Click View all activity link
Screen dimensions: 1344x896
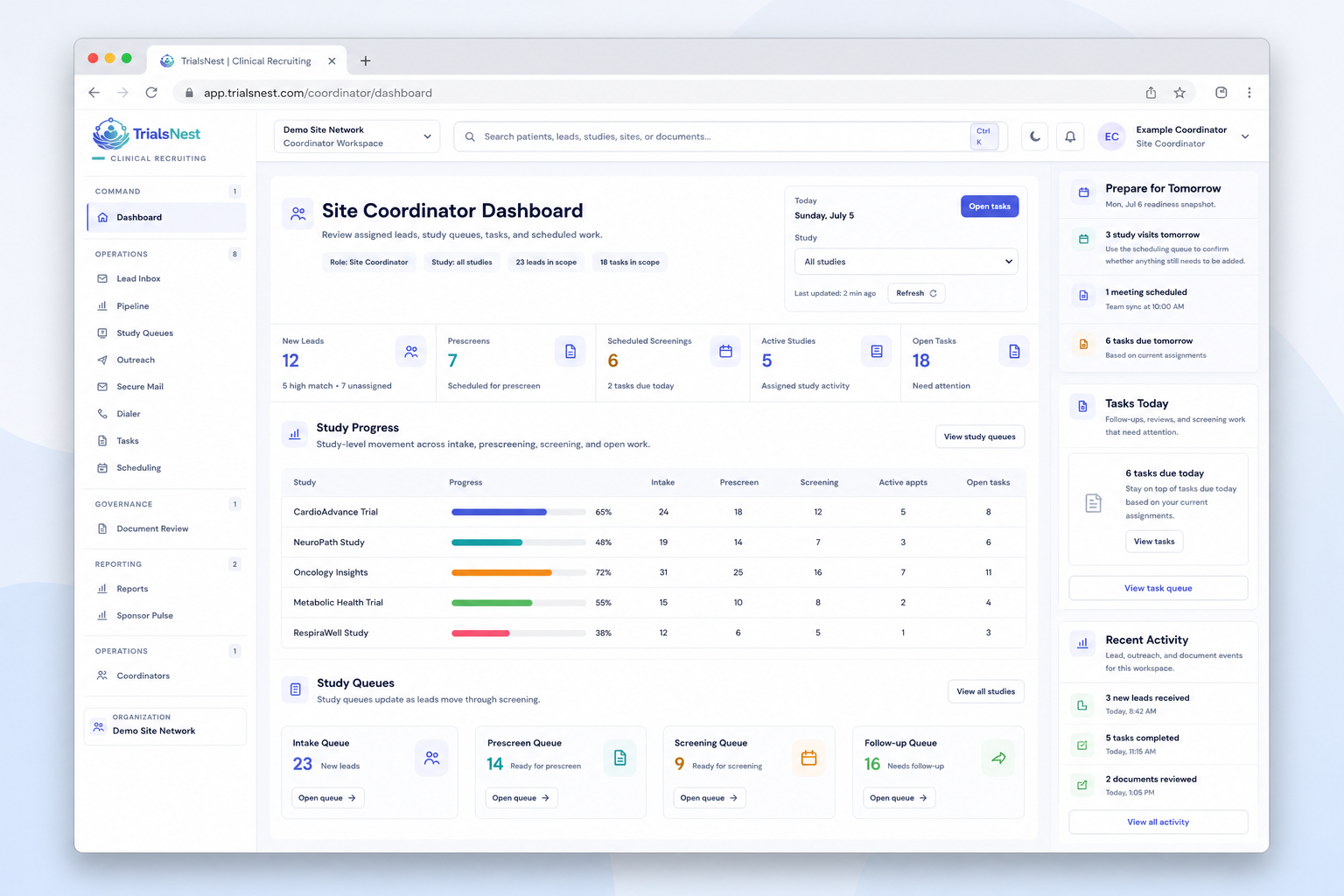(x=1158, y=822)
